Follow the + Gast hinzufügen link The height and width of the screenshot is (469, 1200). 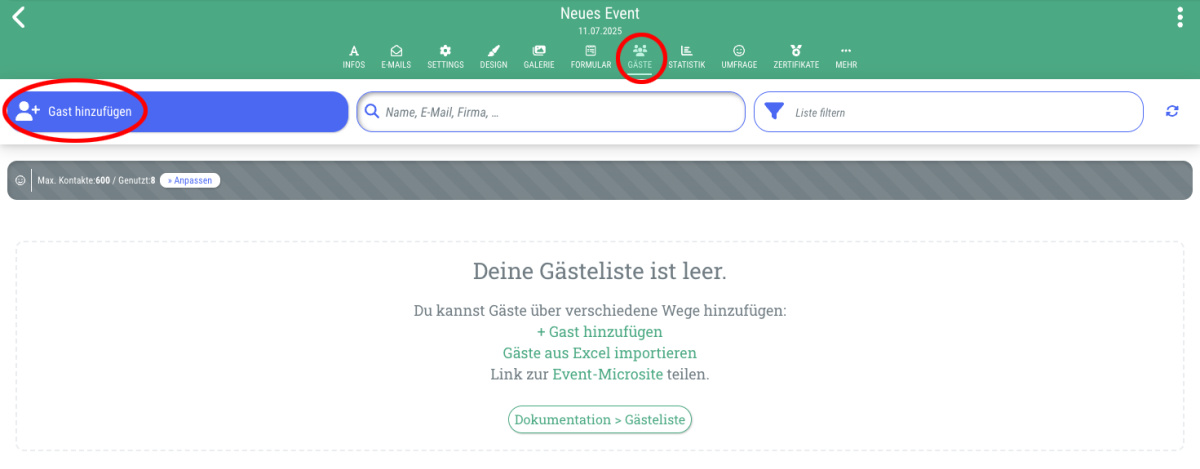coord(600,332)
